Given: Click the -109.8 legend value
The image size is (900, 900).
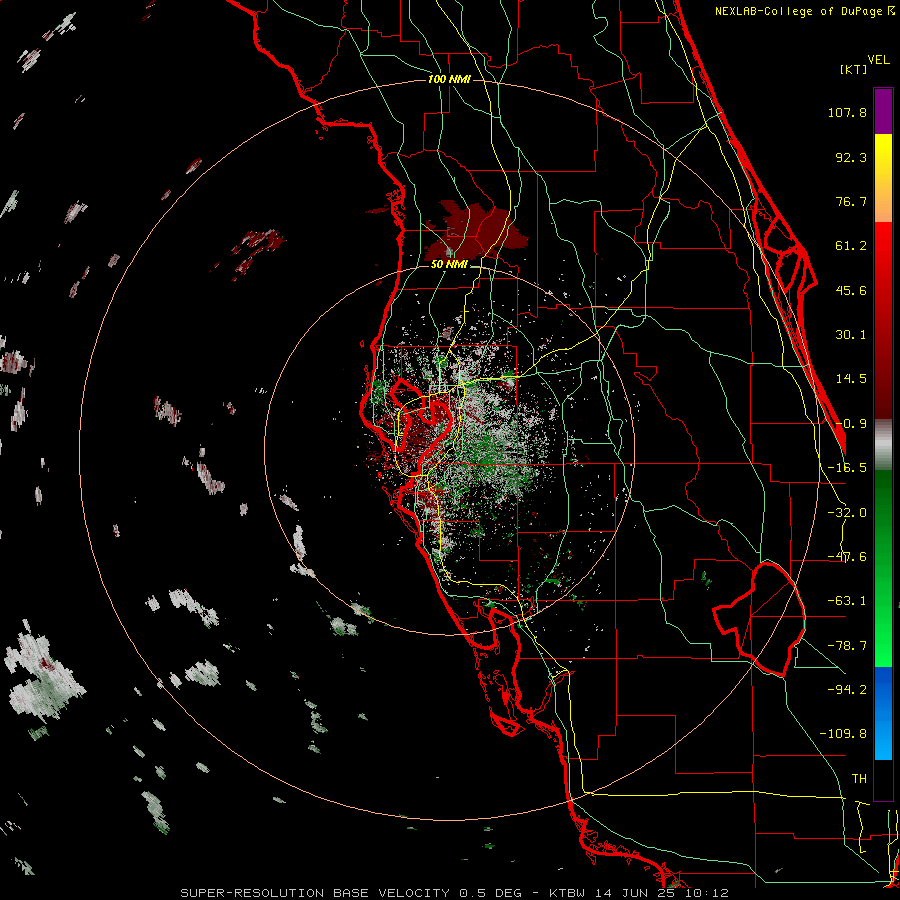Looking at the screenshot, I should (843, 734).
